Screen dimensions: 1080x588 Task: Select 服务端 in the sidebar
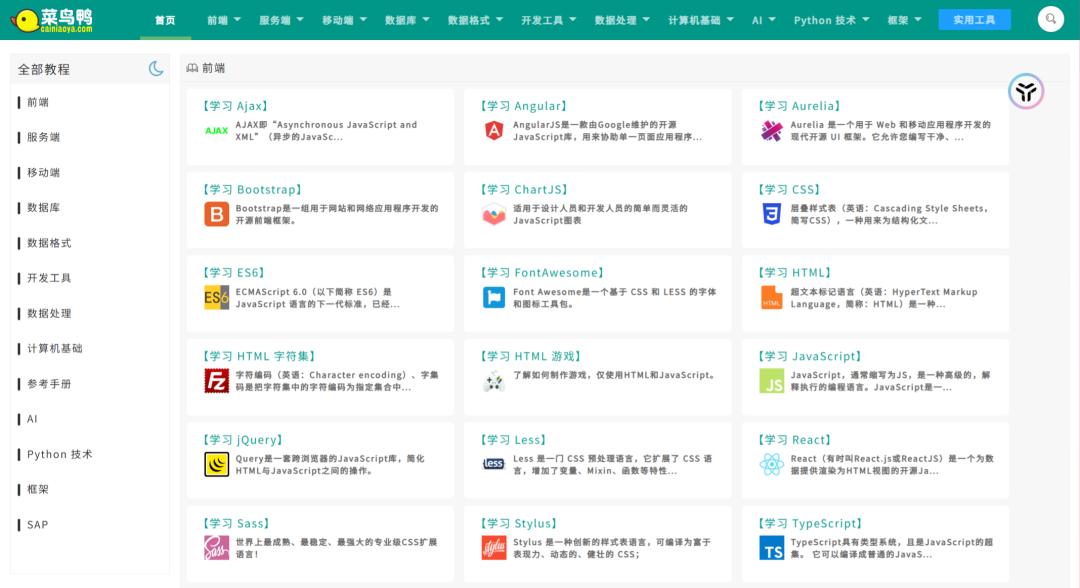43,138
